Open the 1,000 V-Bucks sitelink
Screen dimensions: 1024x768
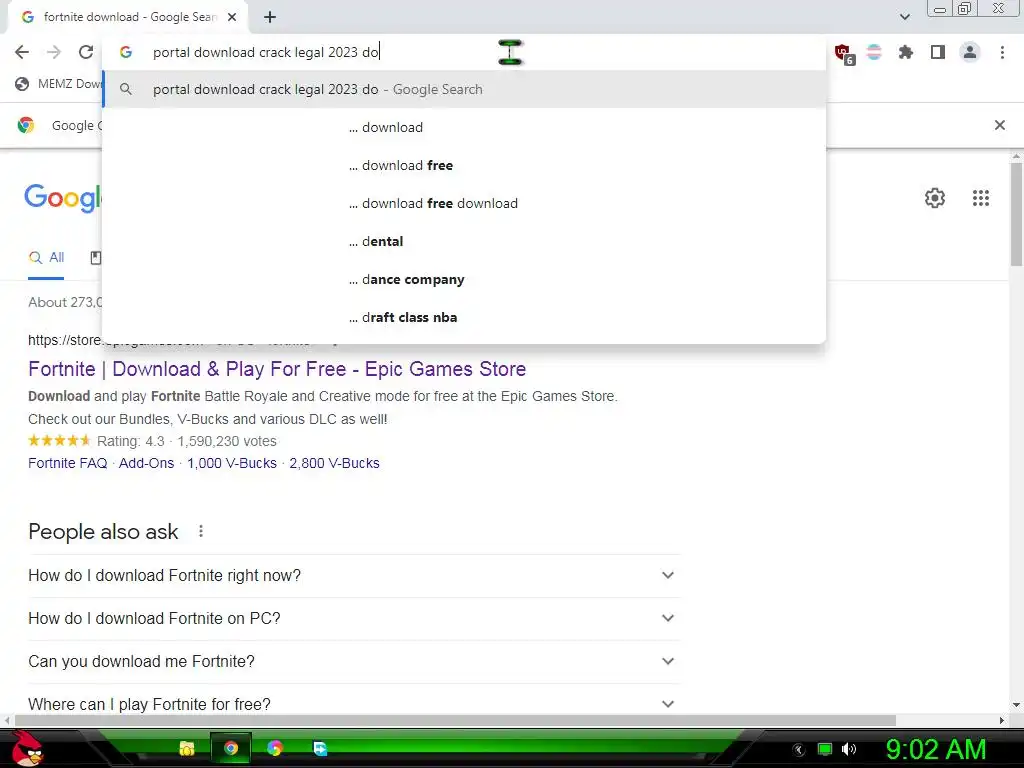tap(232, 463)
